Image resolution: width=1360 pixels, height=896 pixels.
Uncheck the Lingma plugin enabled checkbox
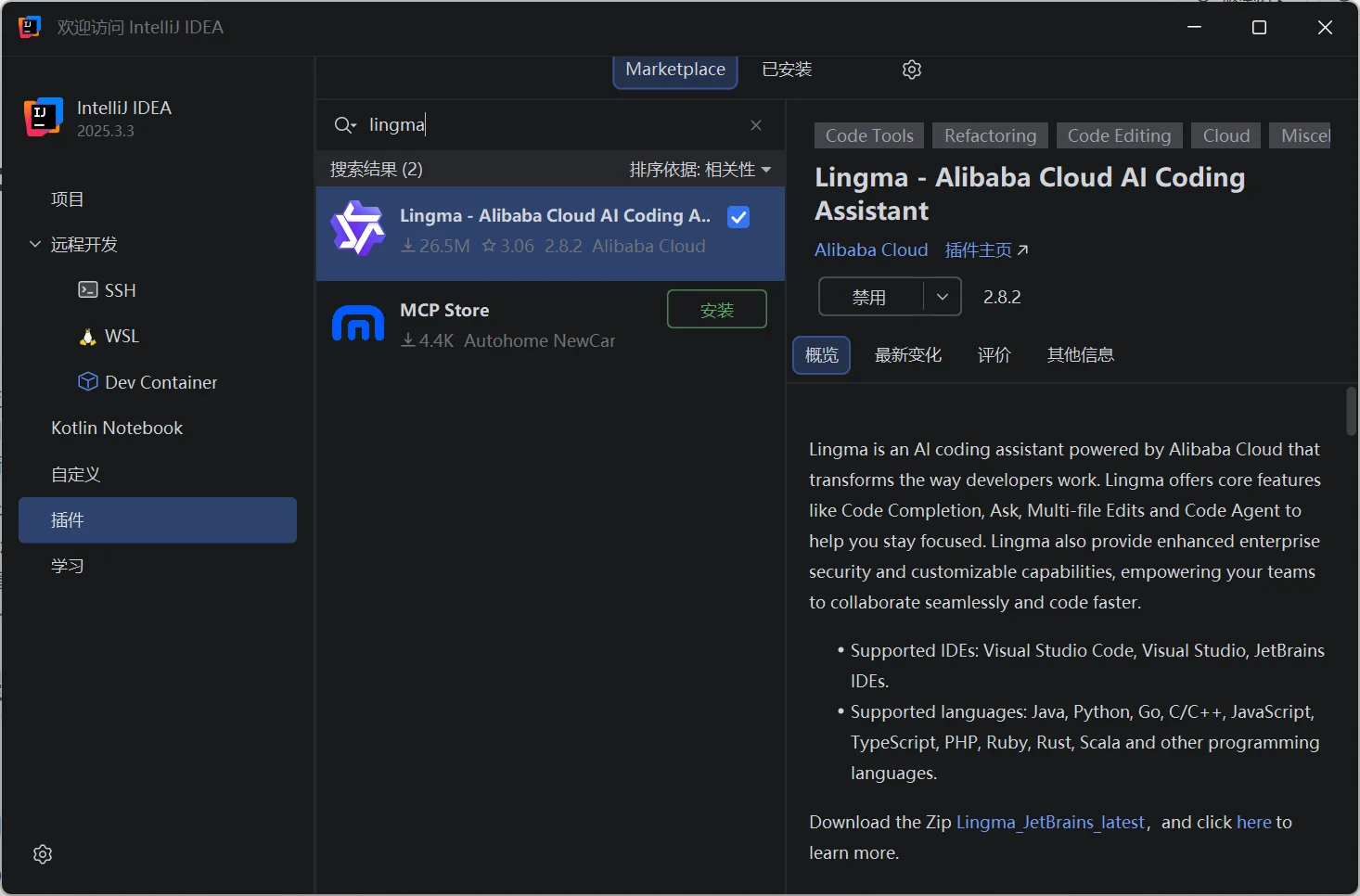point(738,217)
